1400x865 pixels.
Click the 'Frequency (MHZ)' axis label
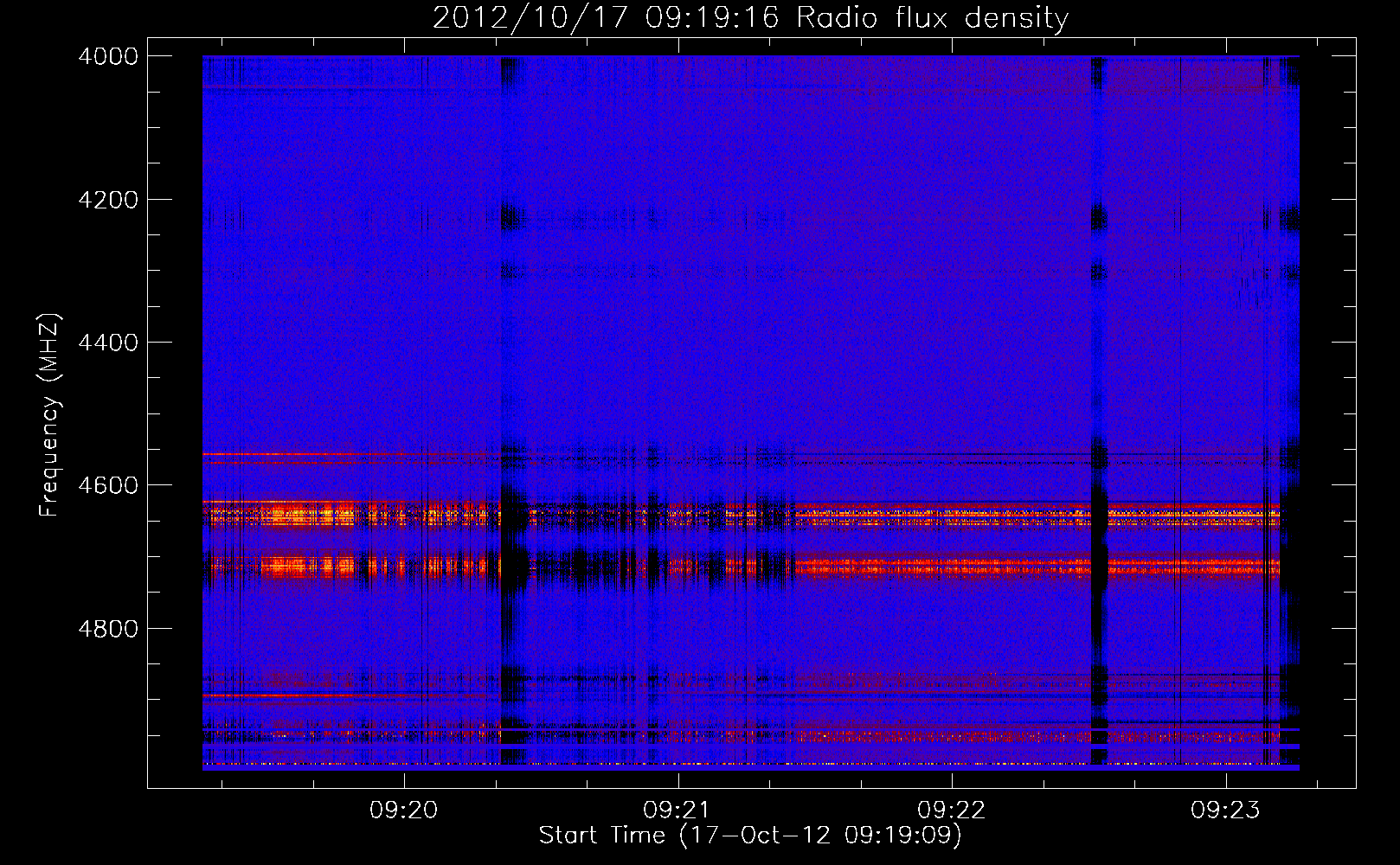click(50, 415)
